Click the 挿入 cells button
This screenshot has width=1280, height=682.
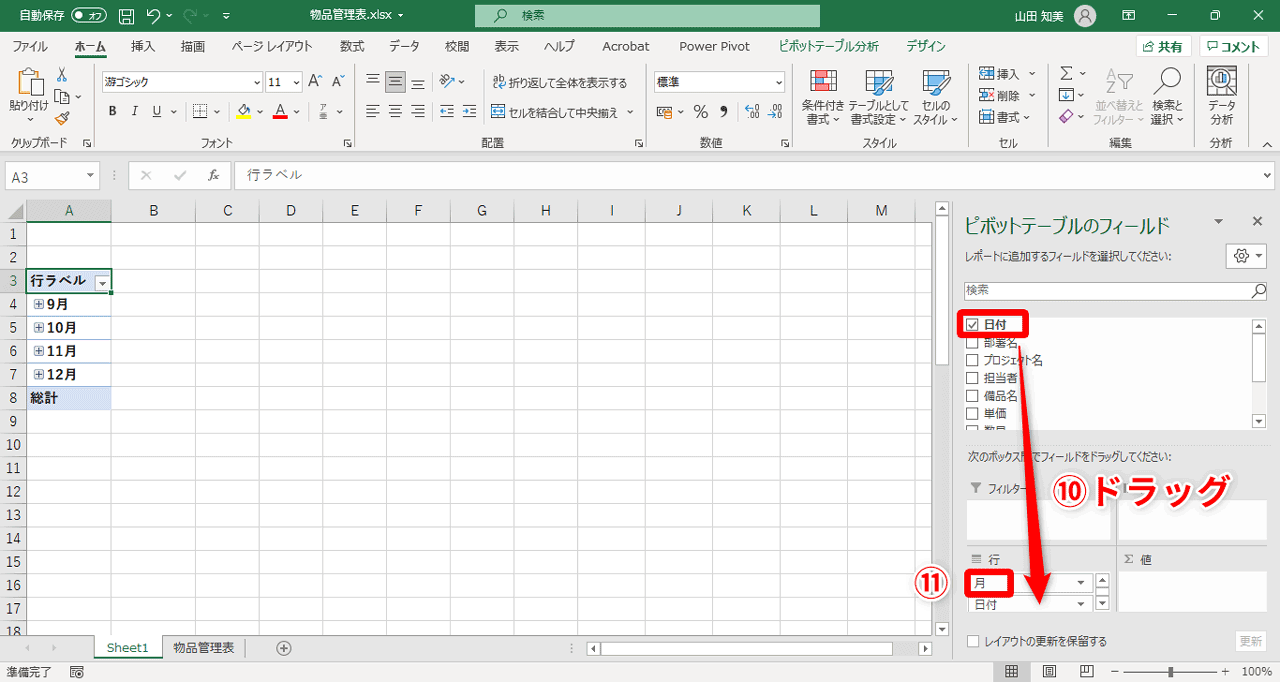pyautogui.click(x=1007, y=74)
